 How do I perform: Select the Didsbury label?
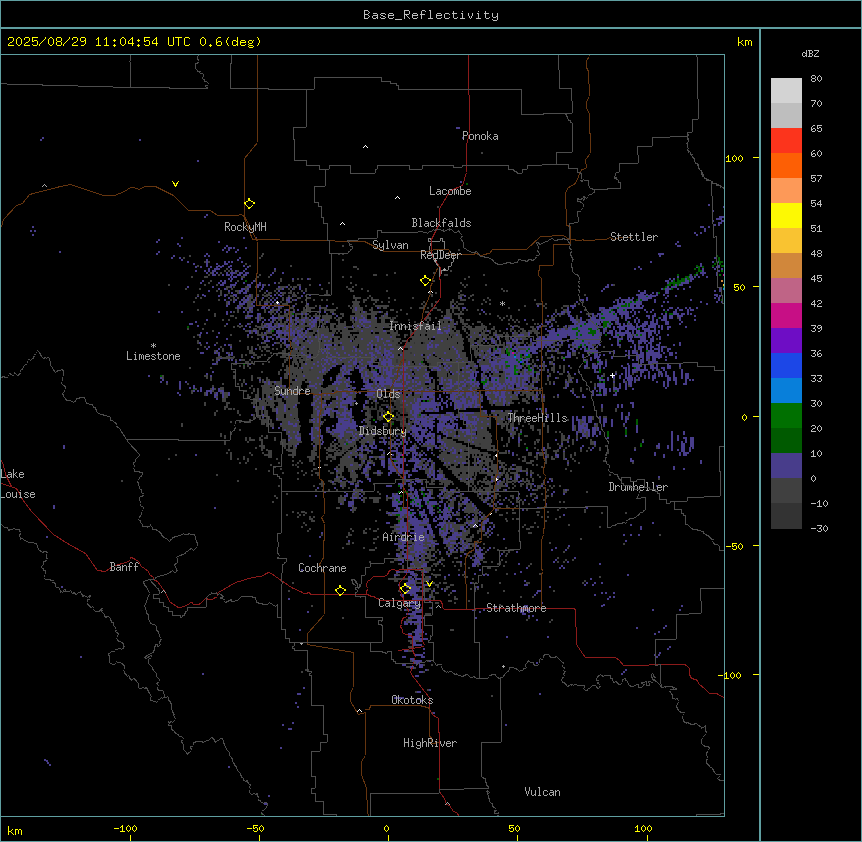click(x=383, y=431)
